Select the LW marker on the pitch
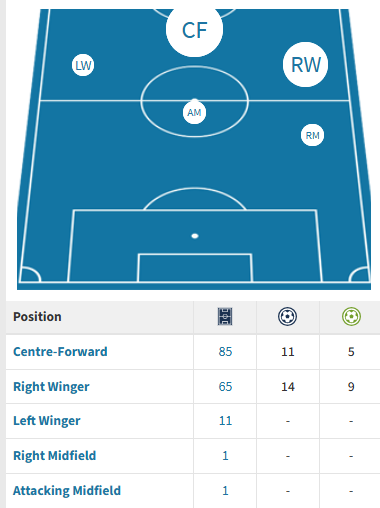The width and height of the screenshot is (380, 508). click(x=83, y=65)
